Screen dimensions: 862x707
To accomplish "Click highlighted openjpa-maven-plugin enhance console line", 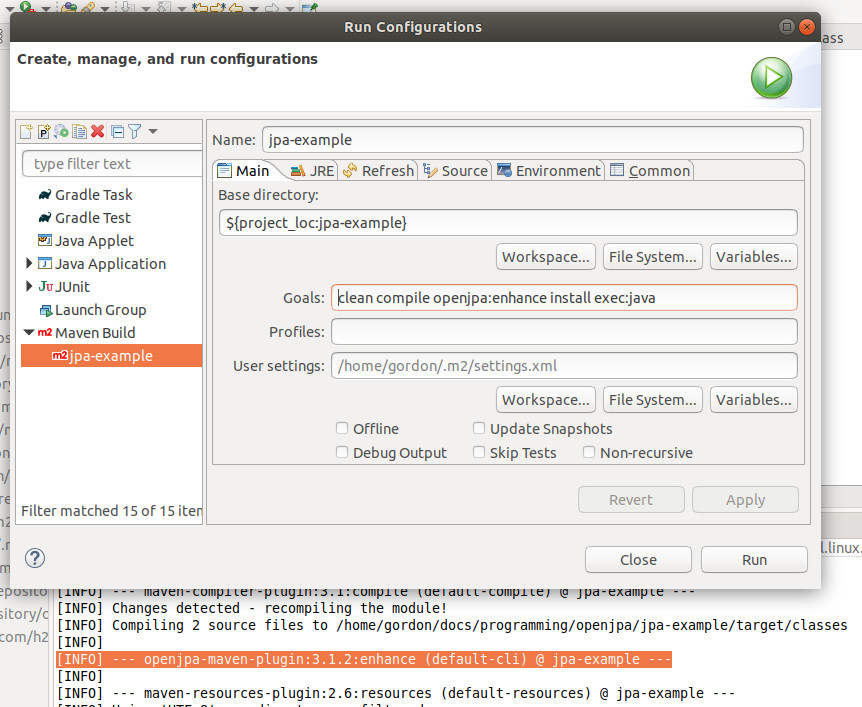I will 364,659.
